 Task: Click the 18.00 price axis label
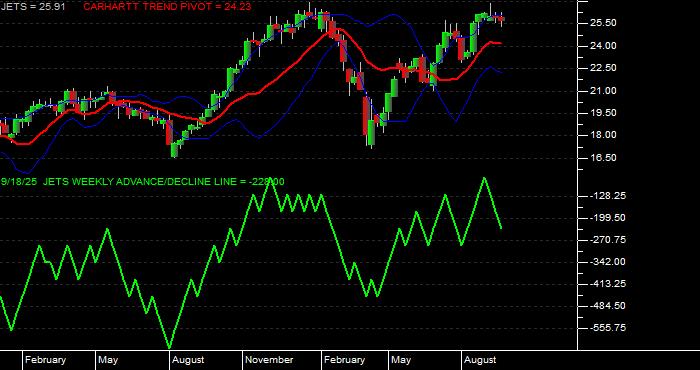(603, 135)
